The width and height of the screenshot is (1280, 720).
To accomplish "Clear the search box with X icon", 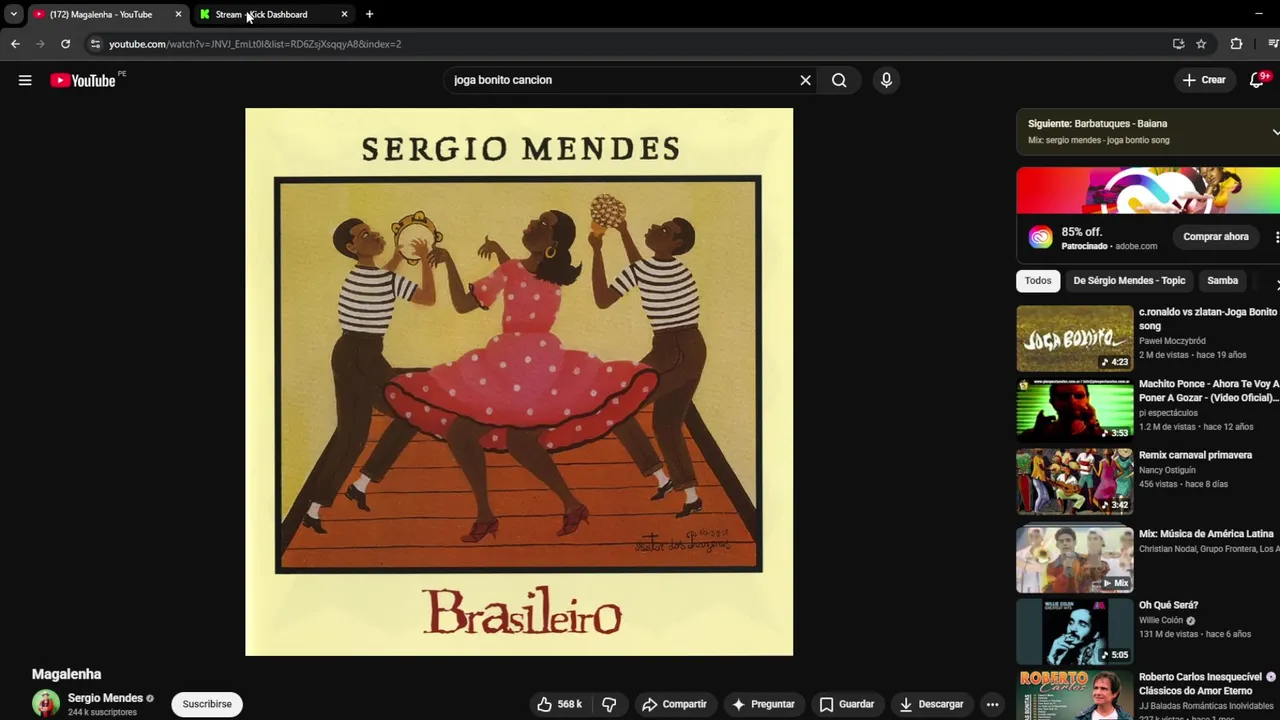I will click(x=805, y=80).
